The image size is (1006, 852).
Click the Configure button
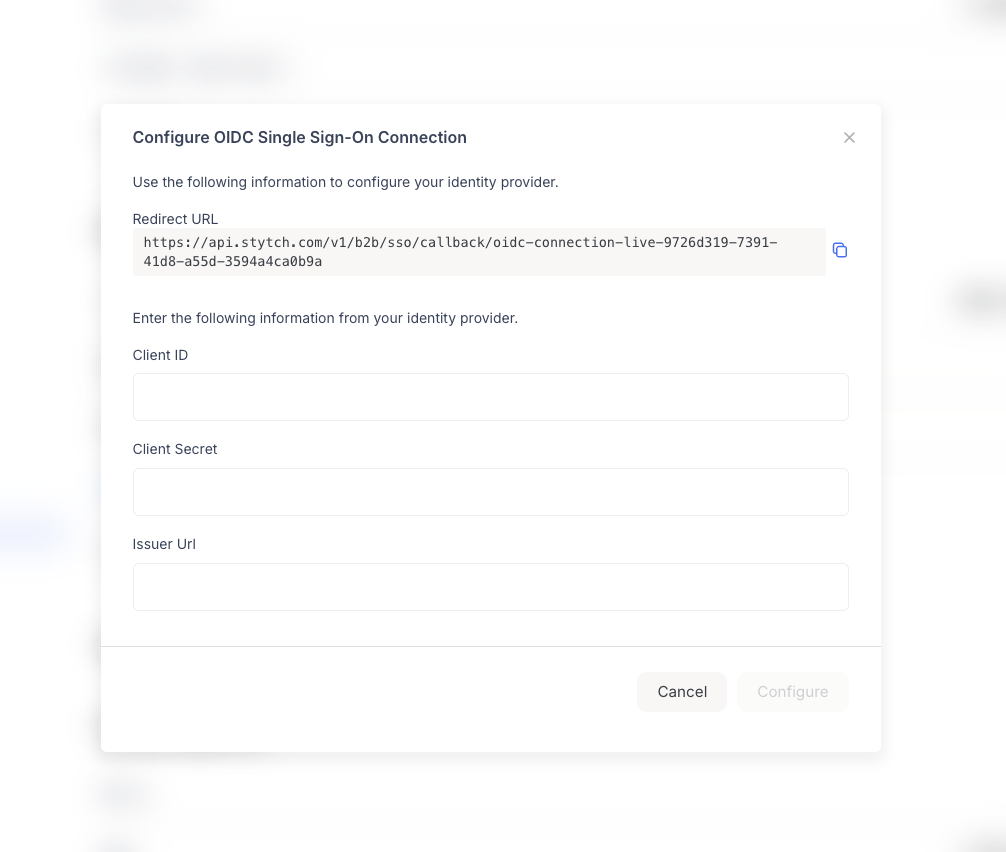tap(792, 691)
